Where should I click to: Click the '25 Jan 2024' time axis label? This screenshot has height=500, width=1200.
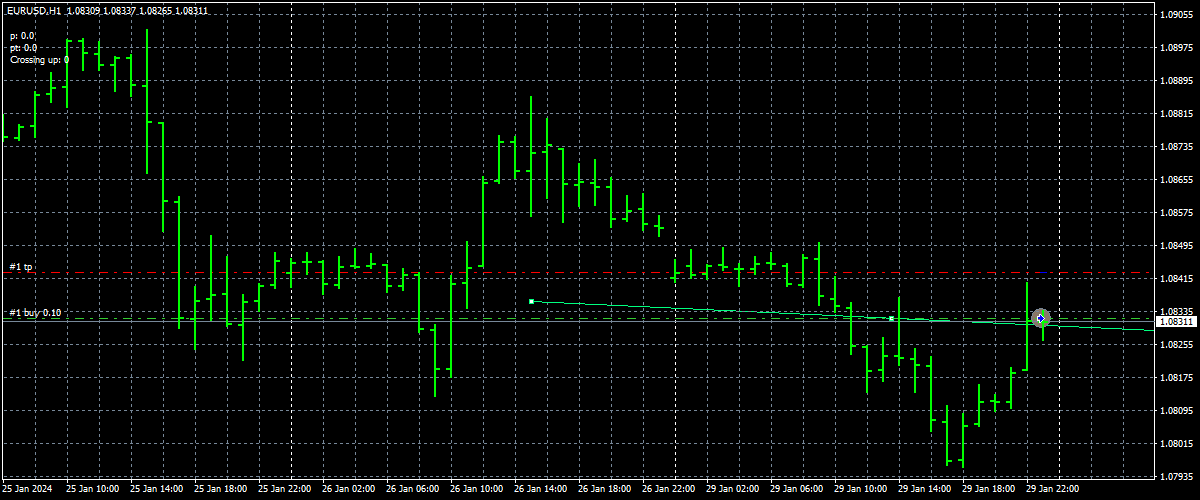pyautogui.click(x=29, y=489)
